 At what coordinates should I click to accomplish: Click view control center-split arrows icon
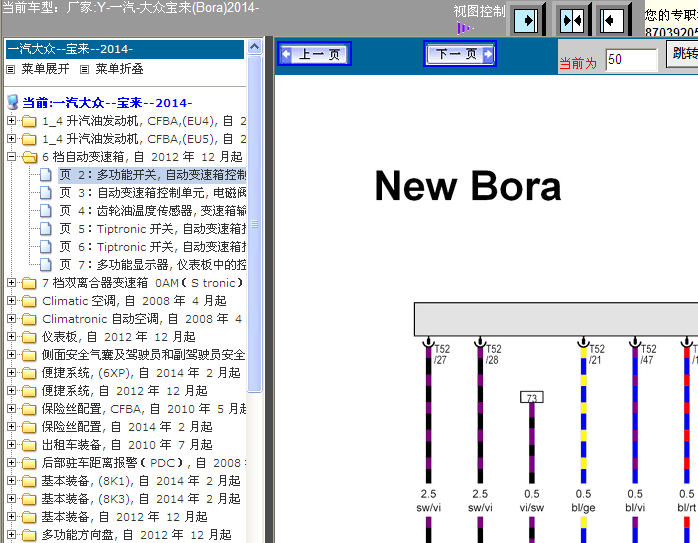pyautogui.click(x=572, y=20)
